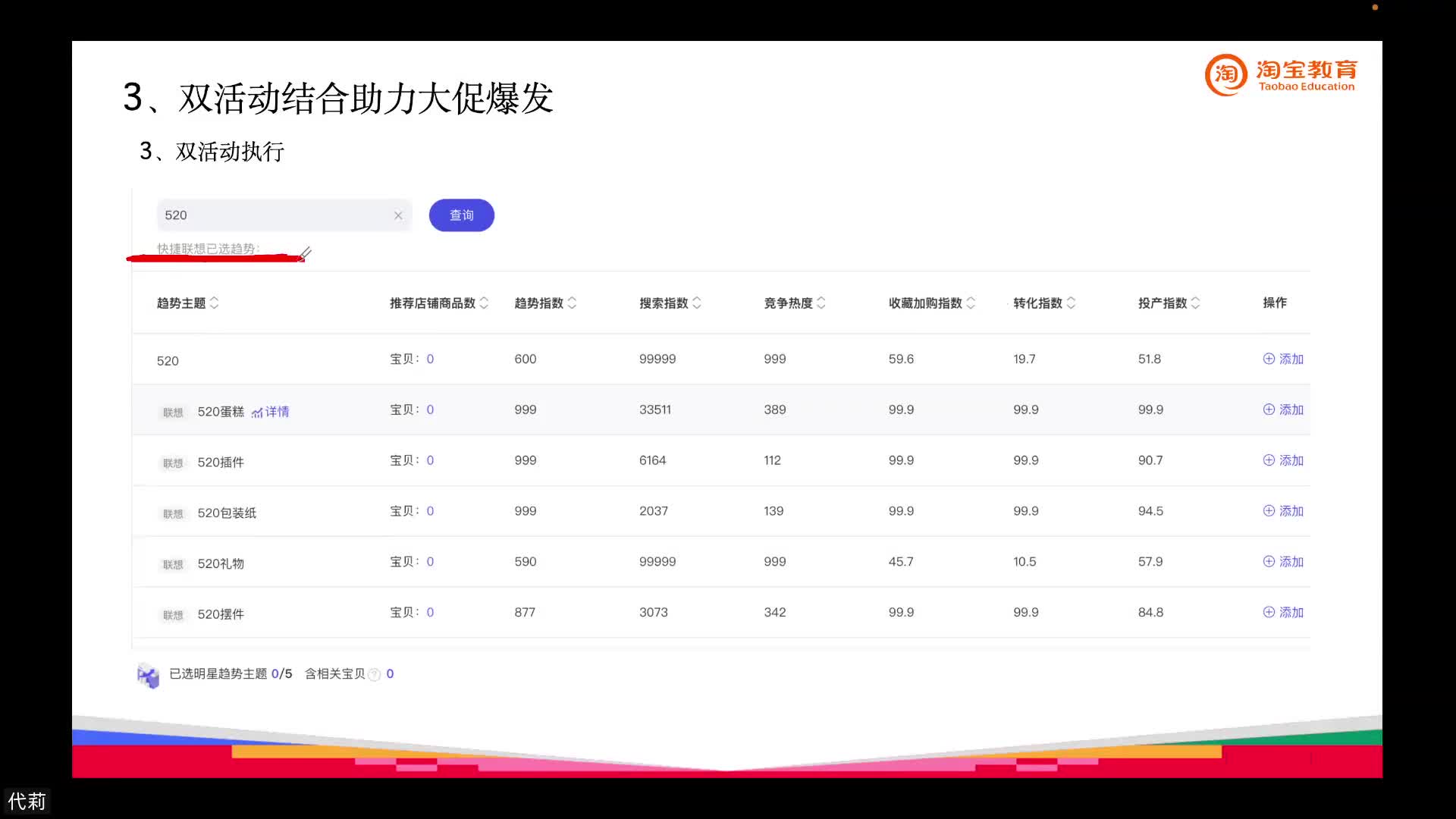Click the trend chart icon beside 520蛋糕 详情
The width and height of the screenshot is (1456, 819).
(259, 412)
